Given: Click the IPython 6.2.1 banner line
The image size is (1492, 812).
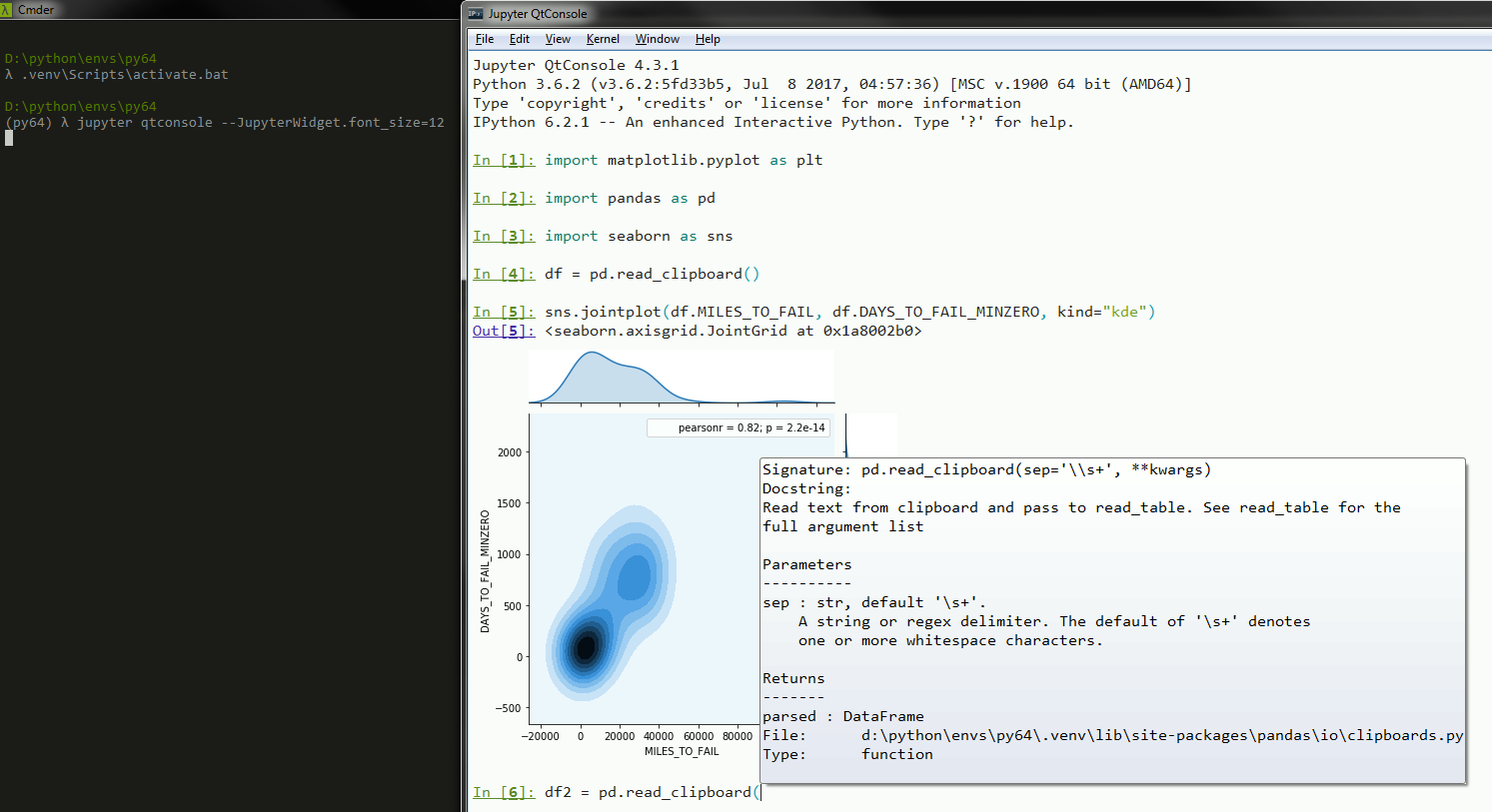Looking at the screenshot, I should pyautogui.click(x=773, y=122).
